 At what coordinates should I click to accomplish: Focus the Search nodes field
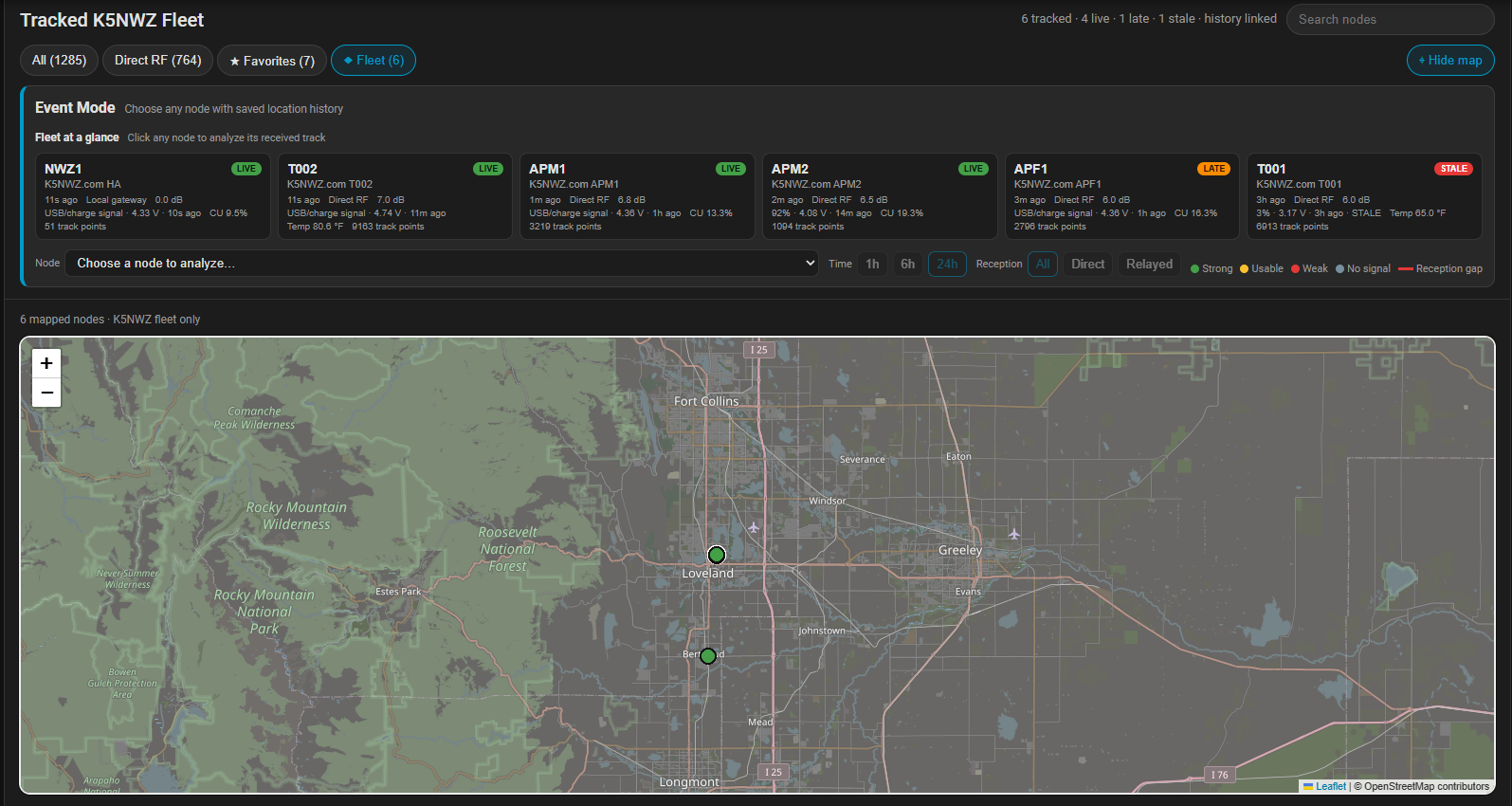tap(1390, 19)
